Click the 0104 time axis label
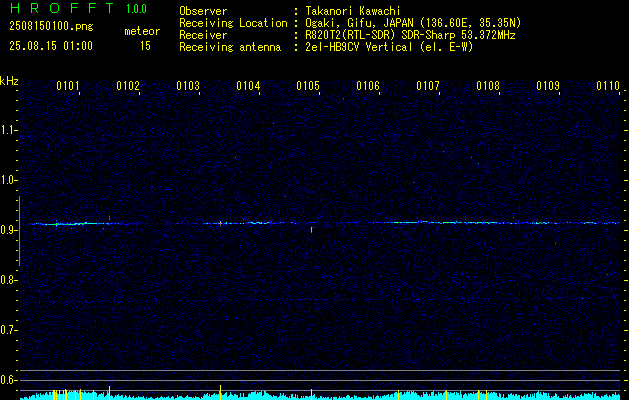The height and width of the screenshot is (400, 629). 248,86
